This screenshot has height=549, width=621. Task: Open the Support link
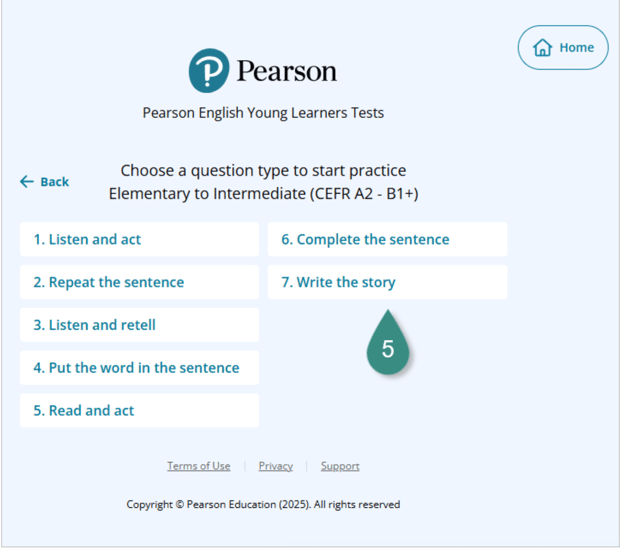340,466
